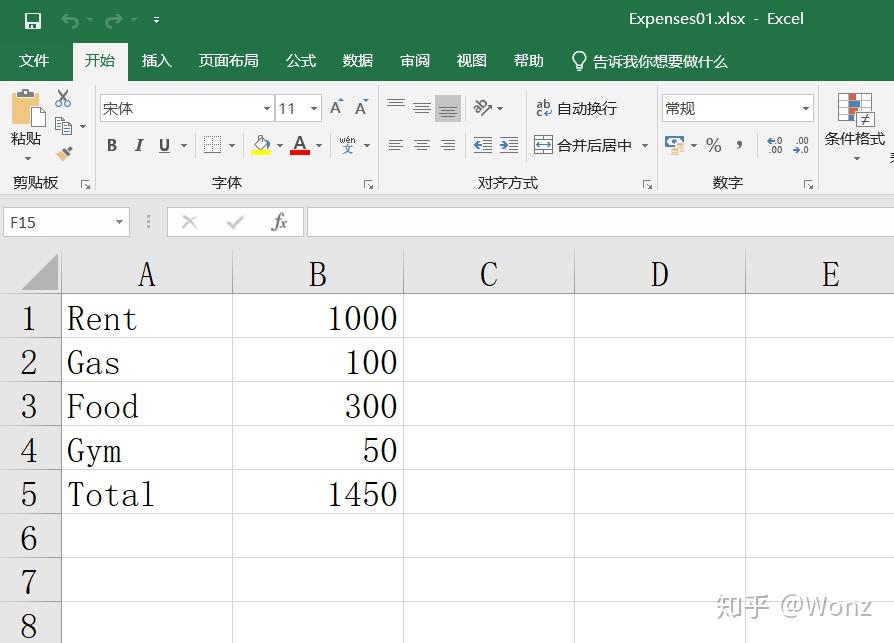Click the Cut scissors icon
The image size is (894, 643).
point(64,100)
